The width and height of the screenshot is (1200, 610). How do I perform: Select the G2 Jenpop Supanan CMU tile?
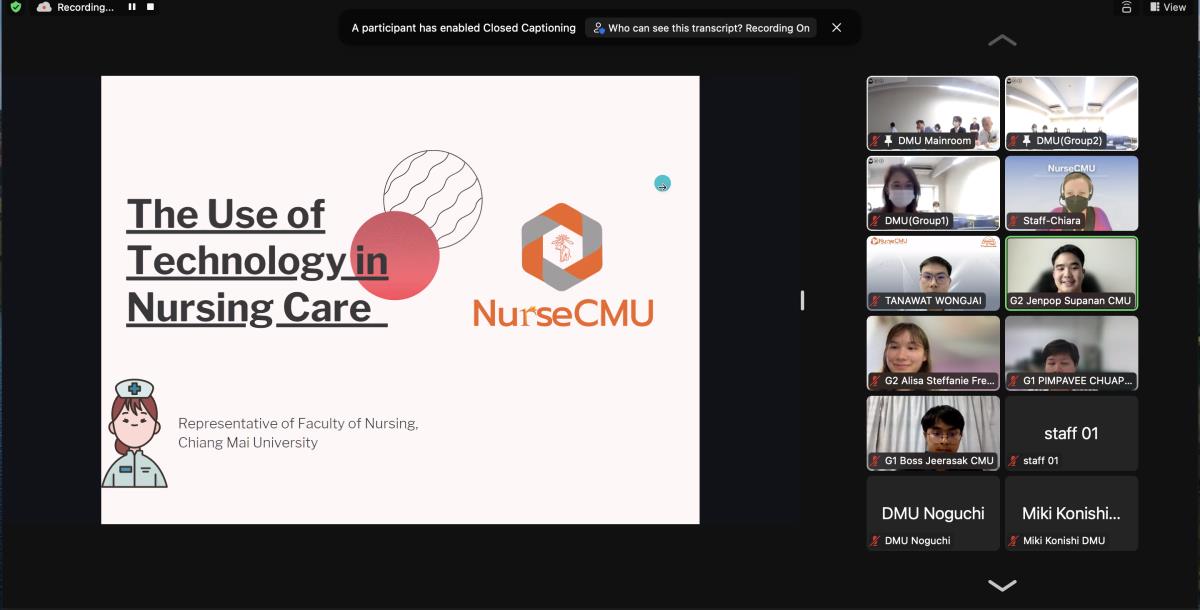point(1072,273)
